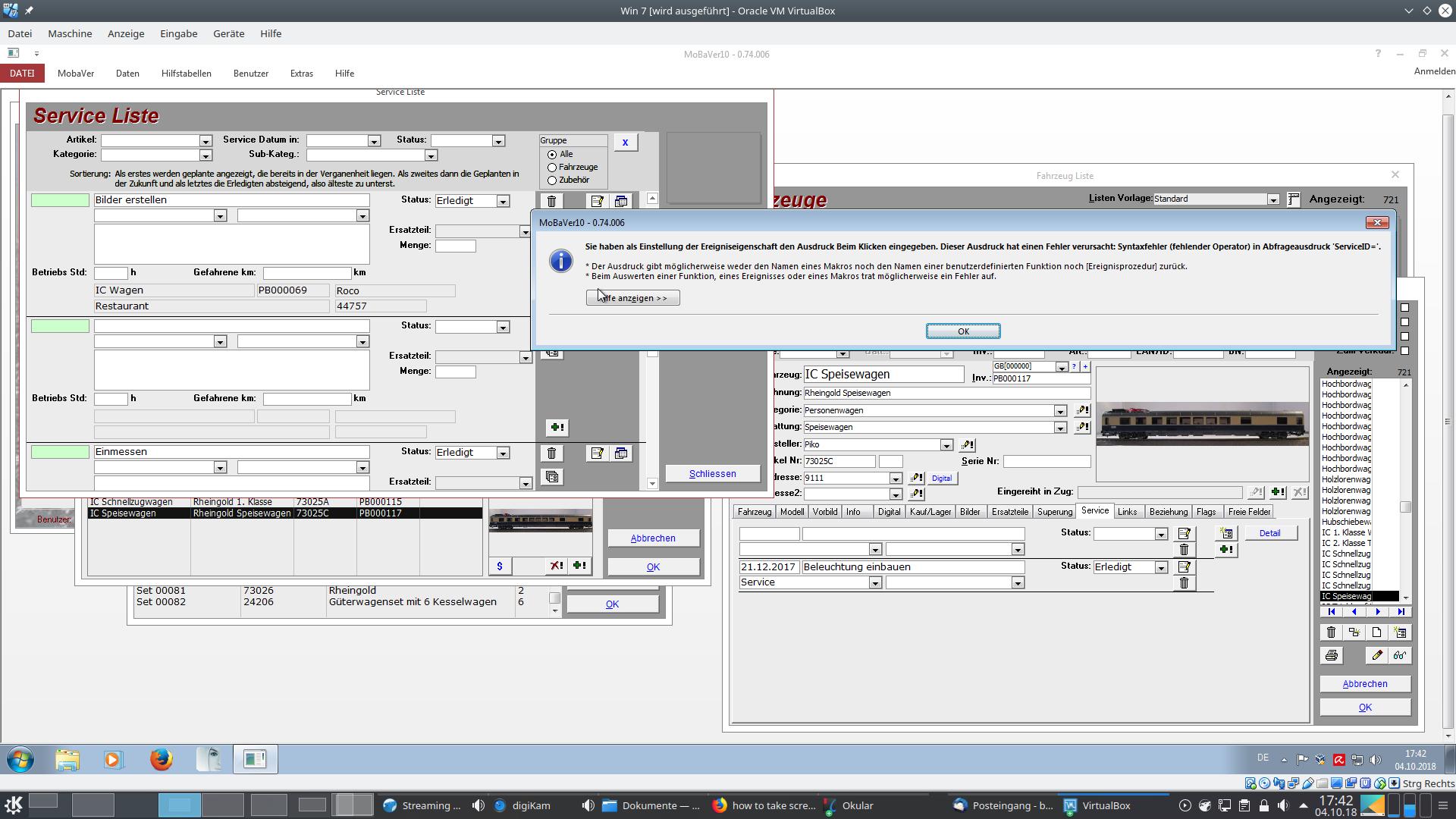Click the printer icon in Fahrzeug Liste
This screenshot has height=819, width=1456.
tap(1332, 655)
